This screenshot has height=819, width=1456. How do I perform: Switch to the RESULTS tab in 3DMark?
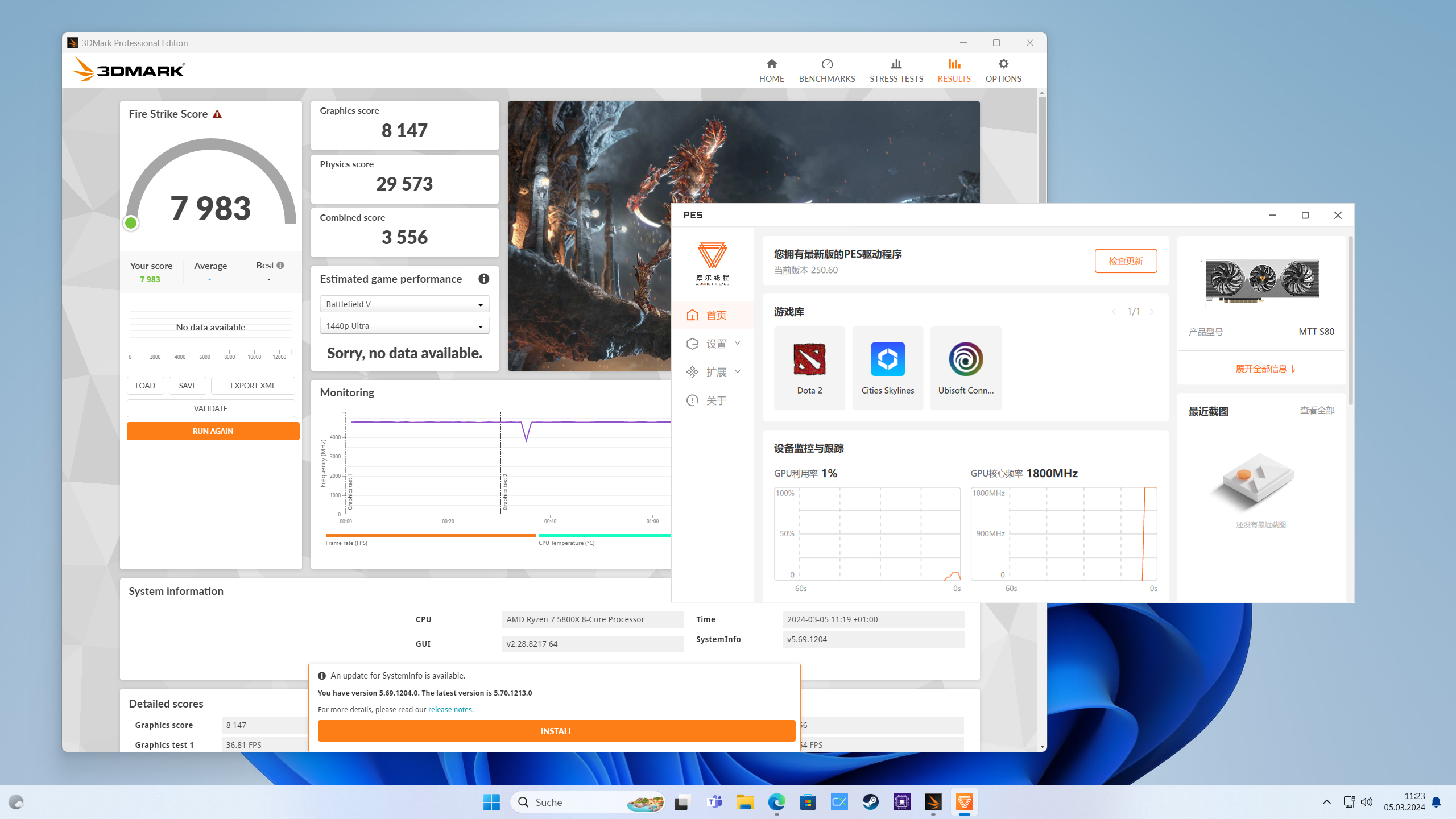click(954, 70)
